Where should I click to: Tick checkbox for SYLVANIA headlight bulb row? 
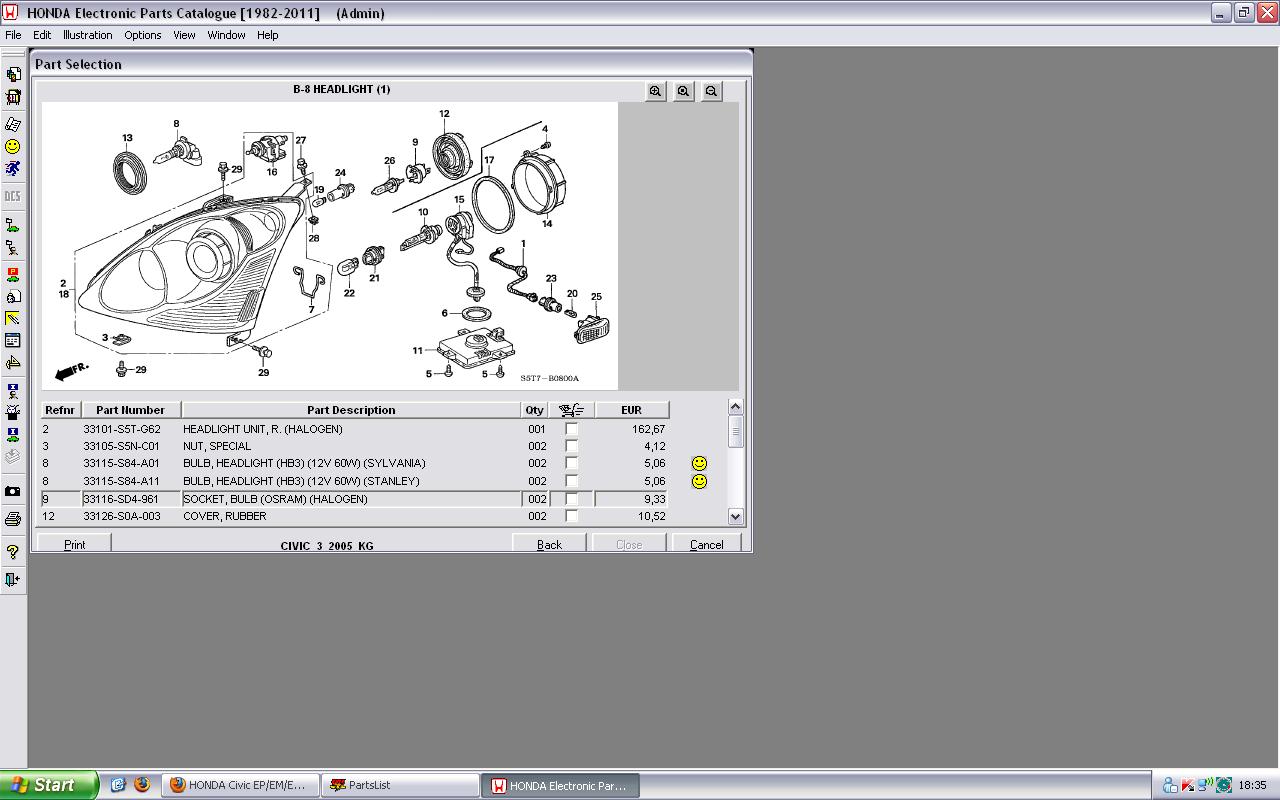pos(572,463)
